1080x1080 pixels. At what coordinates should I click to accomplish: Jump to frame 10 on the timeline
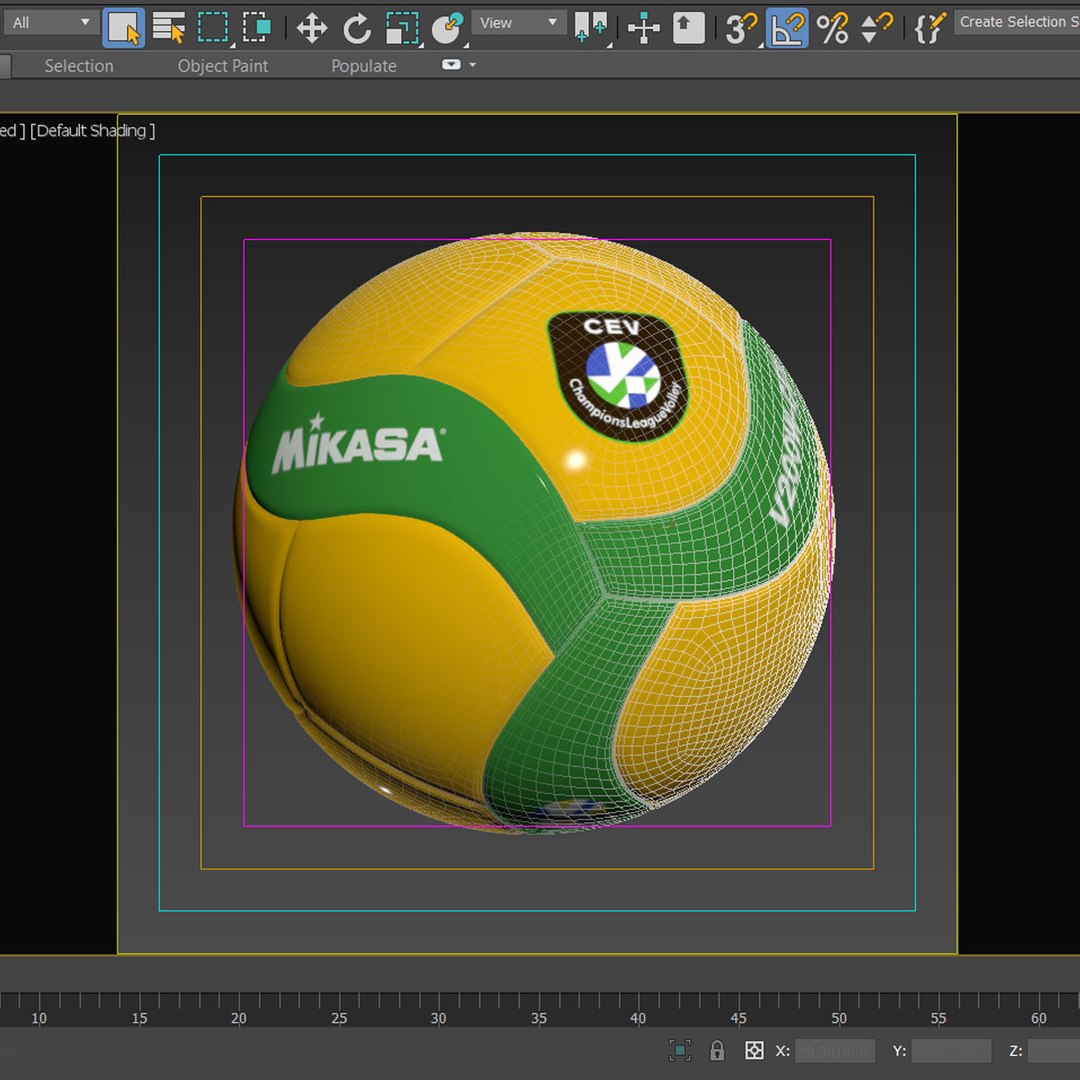pos(39,1017)
